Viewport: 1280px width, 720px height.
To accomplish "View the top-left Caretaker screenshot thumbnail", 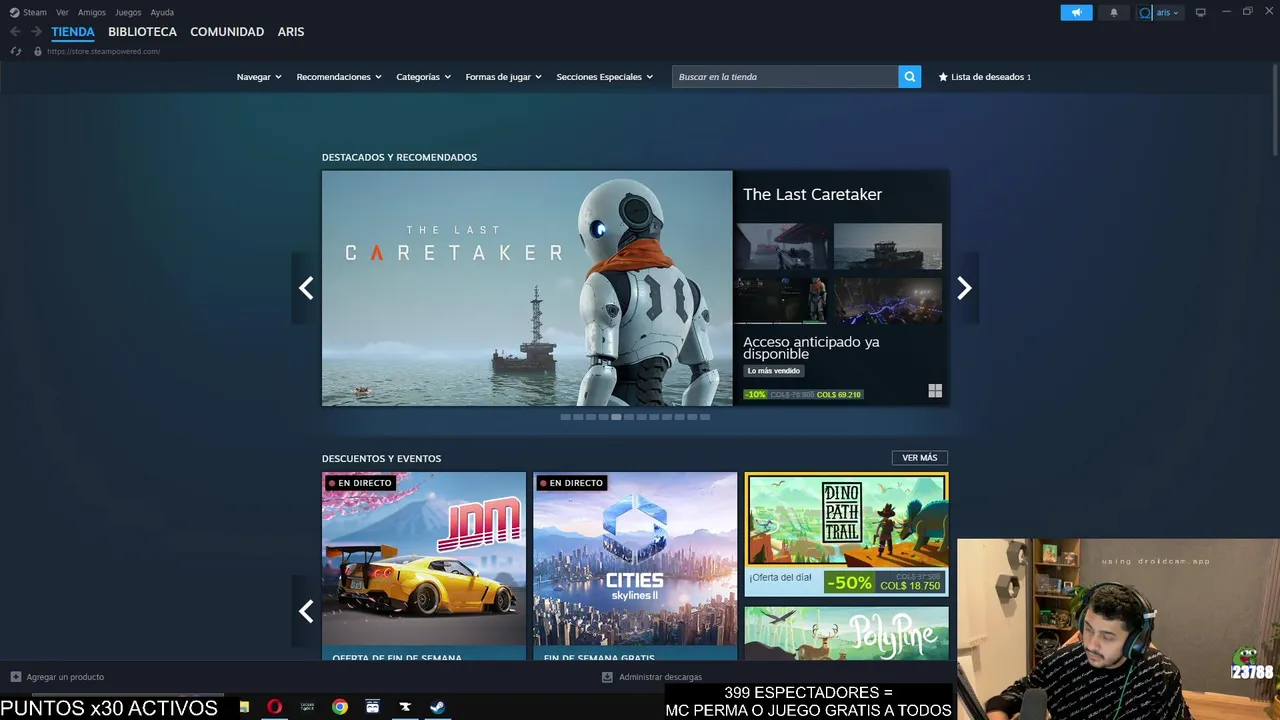I will tap(783, 246).
